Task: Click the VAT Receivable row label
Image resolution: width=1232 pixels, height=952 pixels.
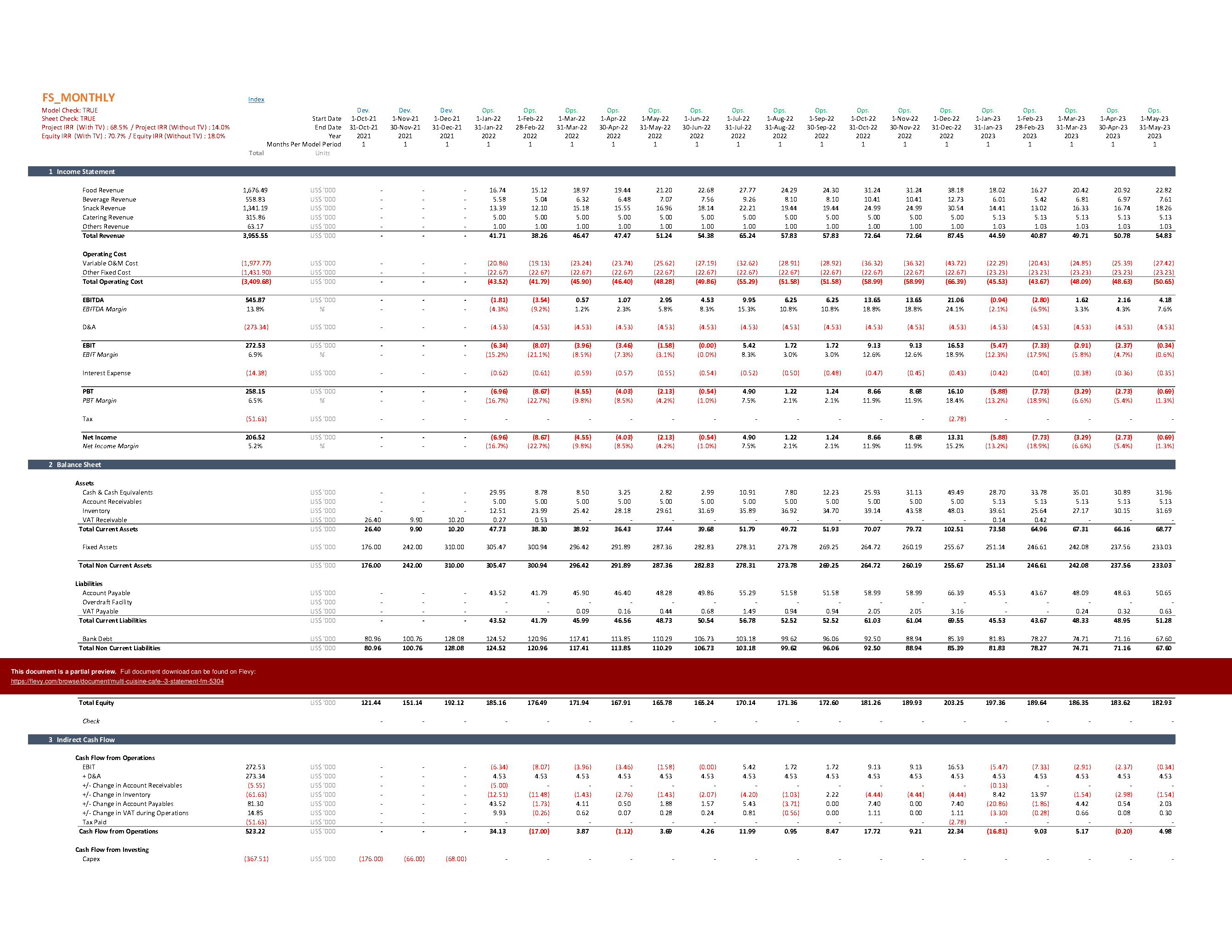Action: [104, 520]
